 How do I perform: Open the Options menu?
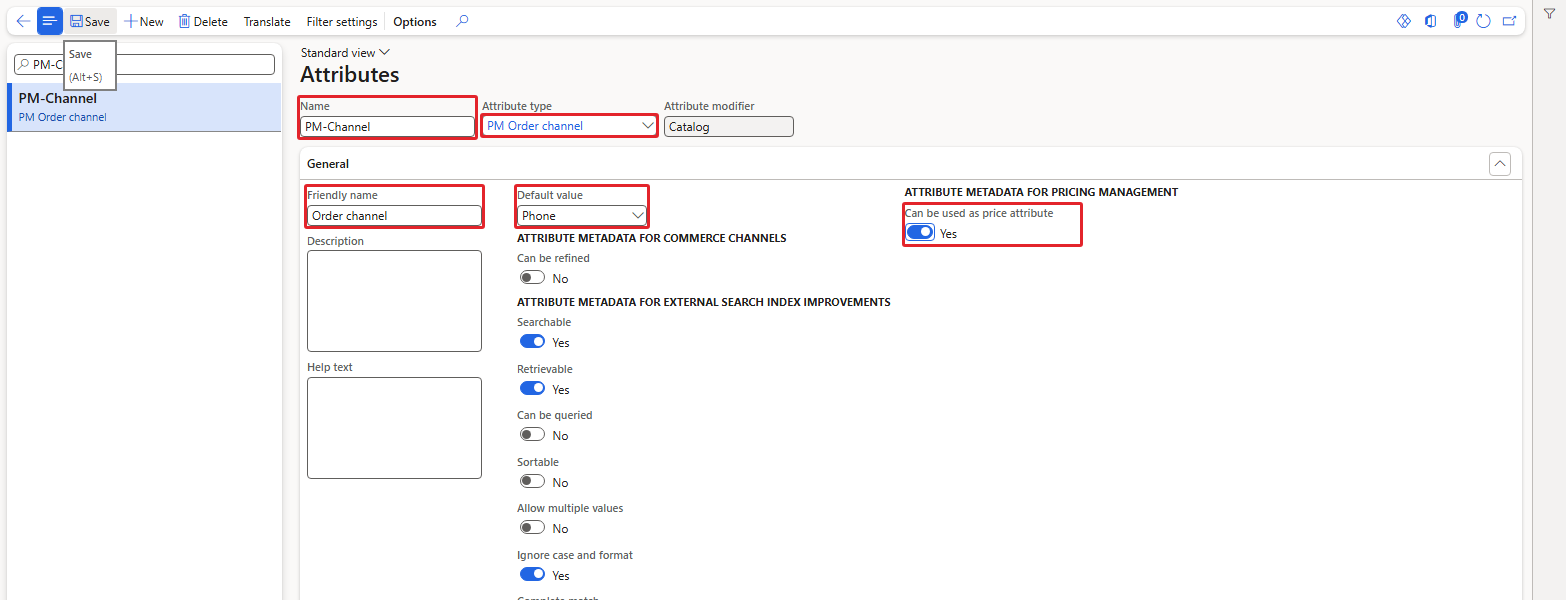pyautogui.click(x=415, y=21)
